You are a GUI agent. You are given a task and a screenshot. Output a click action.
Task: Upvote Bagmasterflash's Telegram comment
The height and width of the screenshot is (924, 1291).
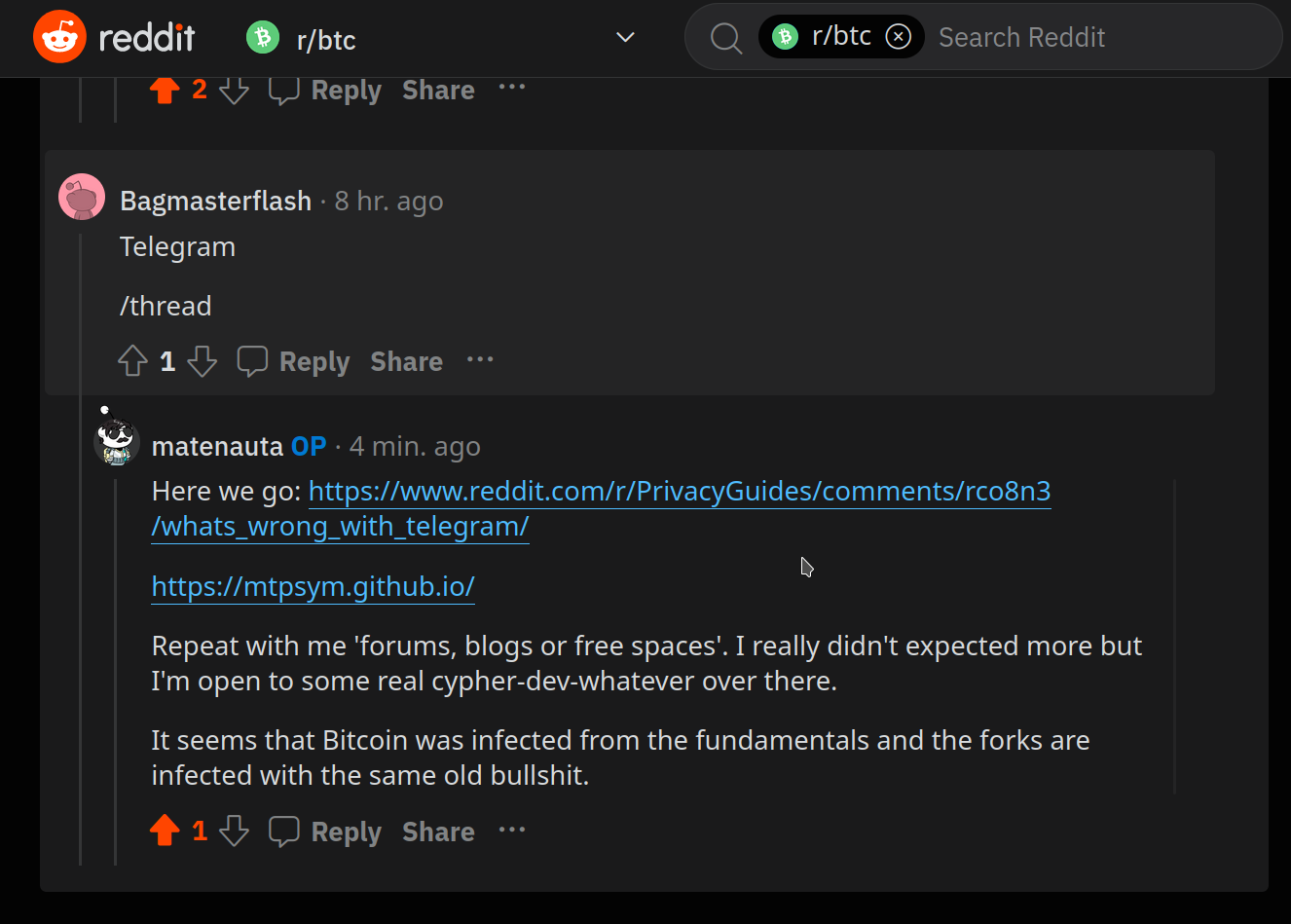[x=132, y=361]
